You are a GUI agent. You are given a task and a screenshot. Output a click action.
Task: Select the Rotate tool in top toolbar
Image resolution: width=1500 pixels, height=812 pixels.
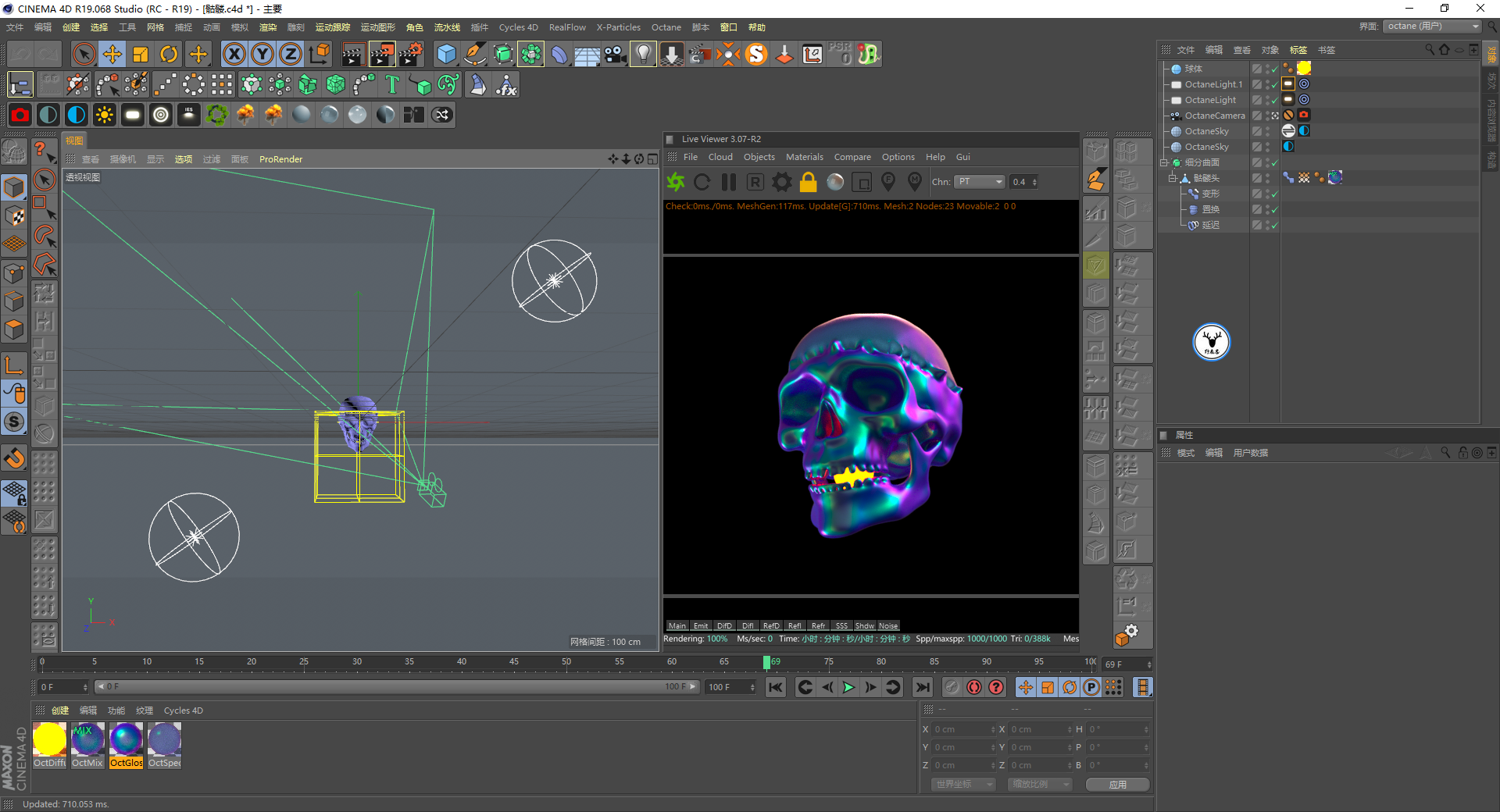tap(169, 54)
